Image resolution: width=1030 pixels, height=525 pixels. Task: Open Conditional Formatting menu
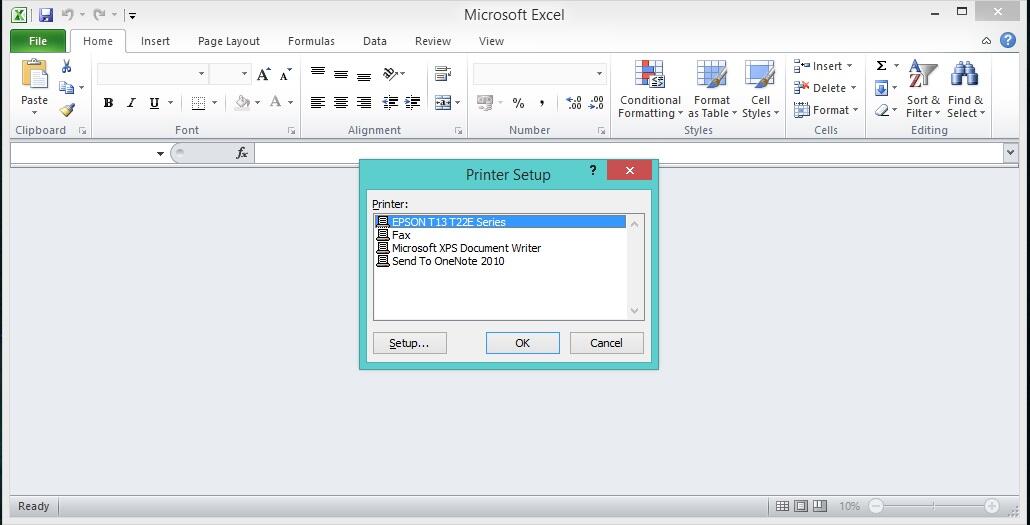(650, 89)
